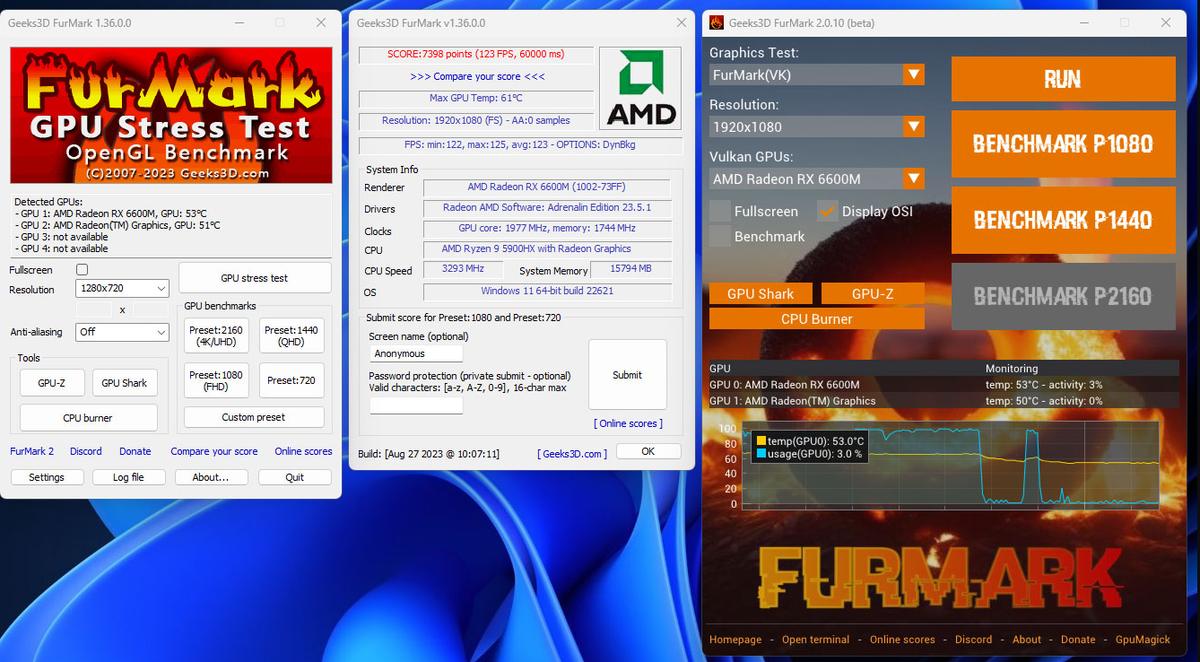Viewport: 1200px width, 662px height.
Task: Follow the FurMark 2 link
Action: [32, 451]
